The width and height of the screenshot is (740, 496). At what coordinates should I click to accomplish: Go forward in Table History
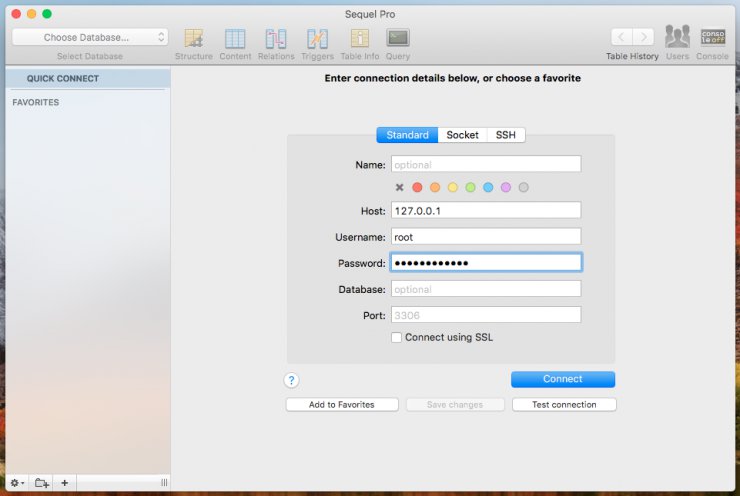point(643,37)
